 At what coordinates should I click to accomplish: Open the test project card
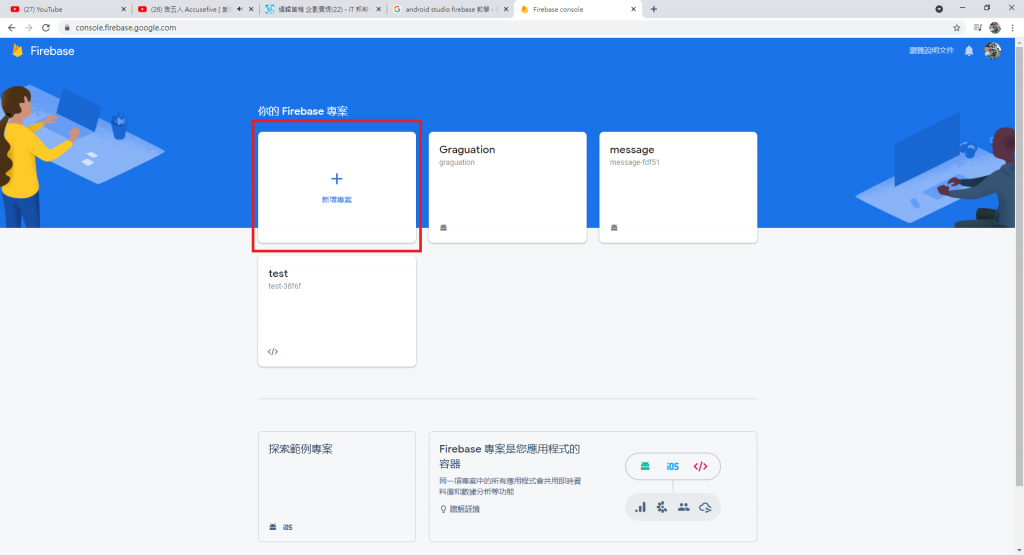337,311
